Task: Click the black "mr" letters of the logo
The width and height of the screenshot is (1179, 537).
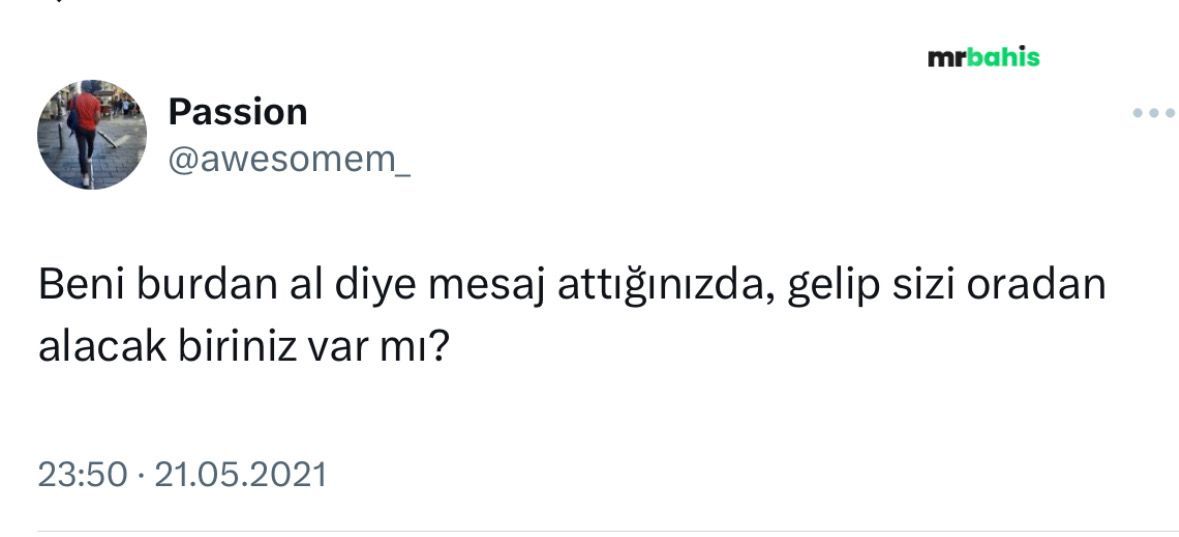Action: coord(946,59)
